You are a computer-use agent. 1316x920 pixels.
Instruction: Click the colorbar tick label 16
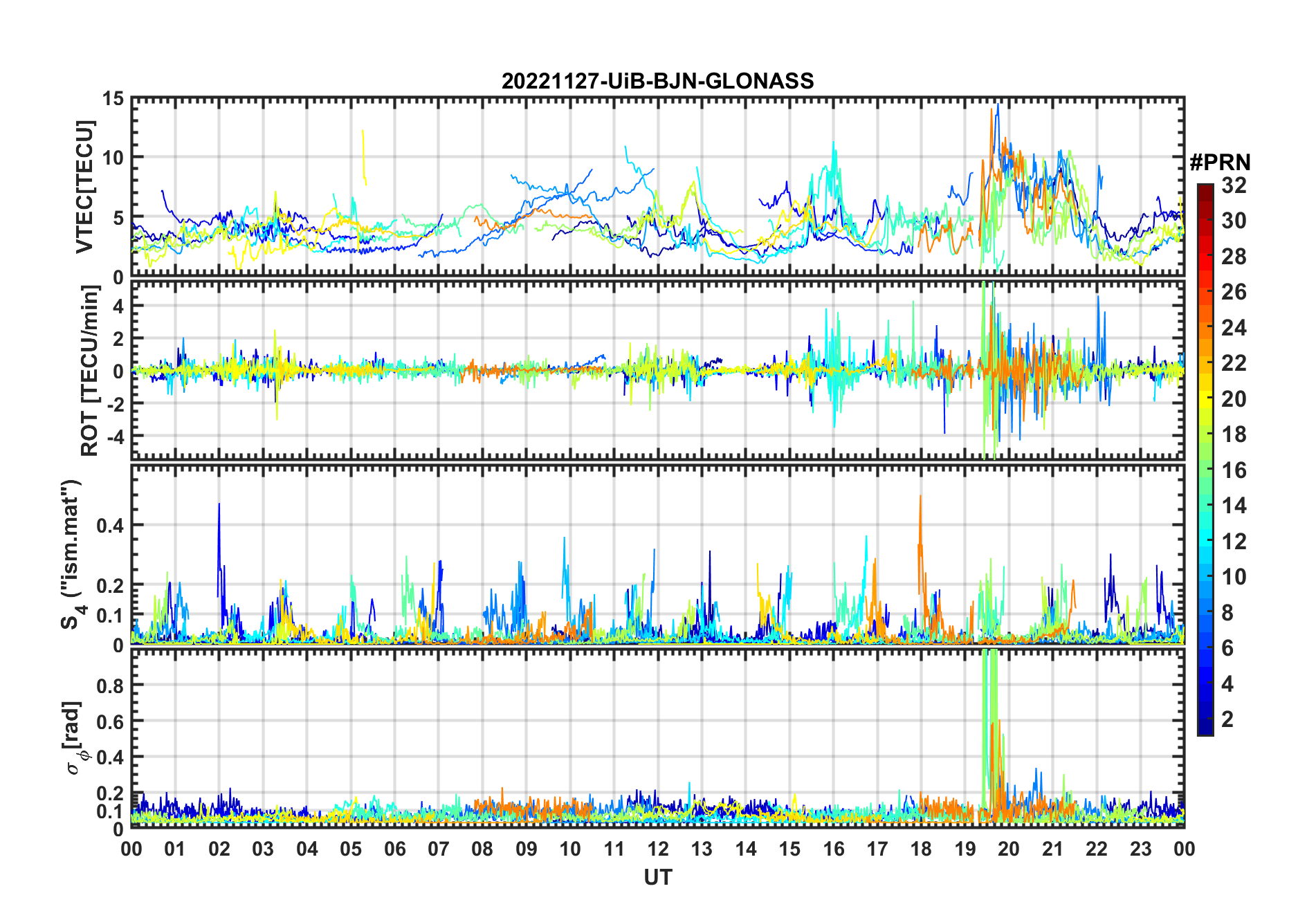1234,470
